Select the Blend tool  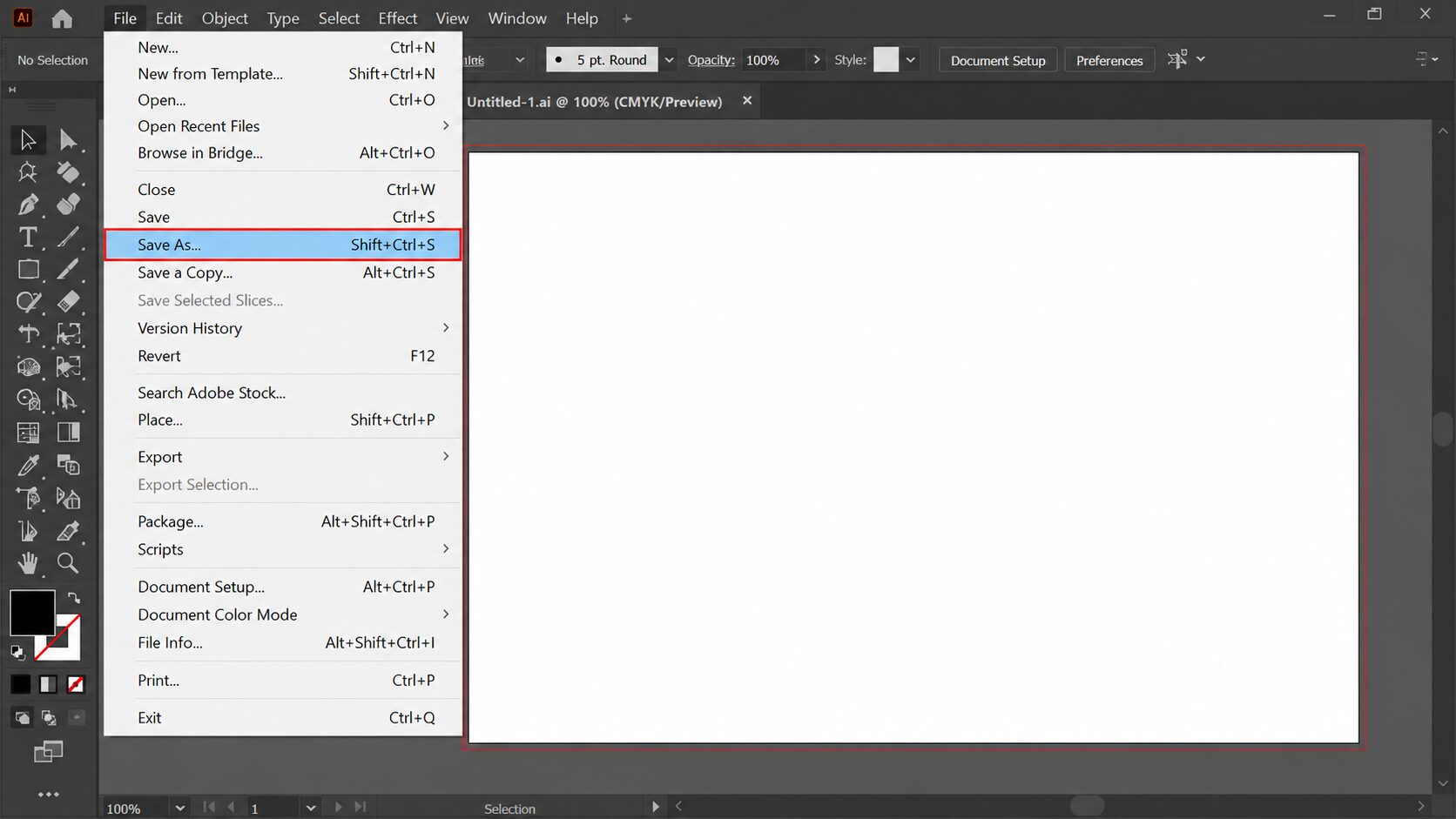(x=68, y=465)
